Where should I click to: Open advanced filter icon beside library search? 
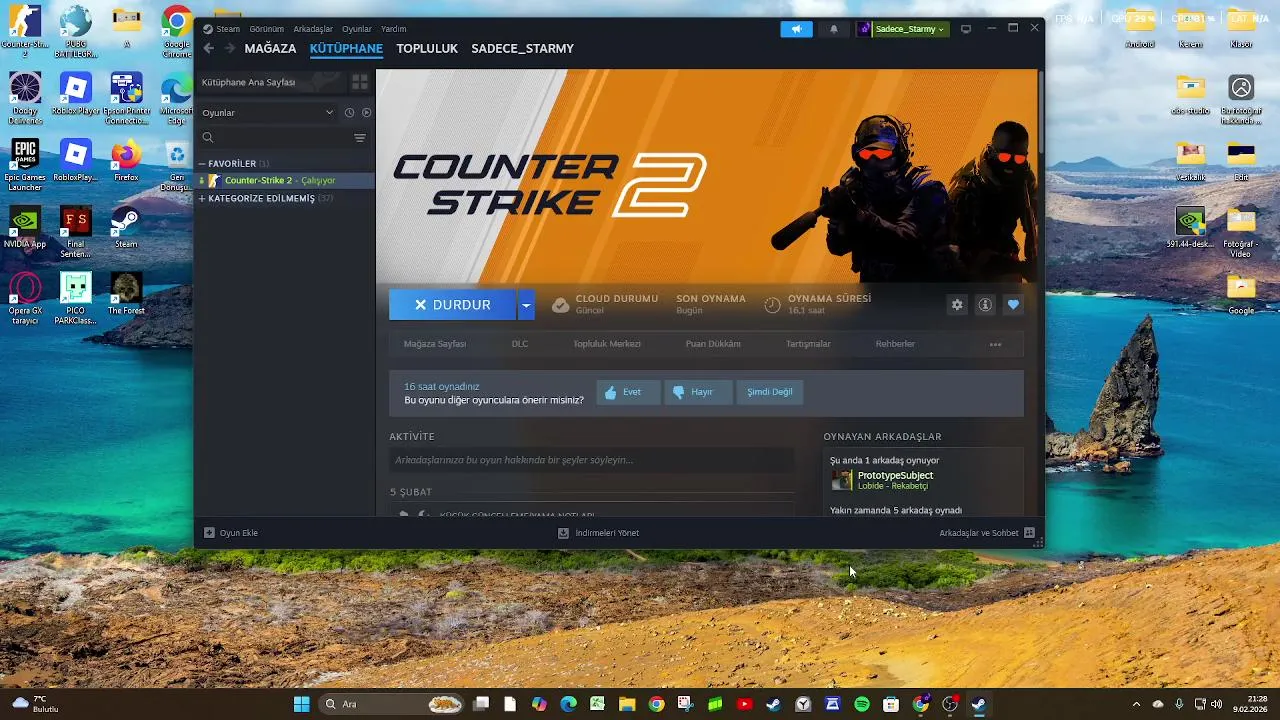[x=360, y=138]
